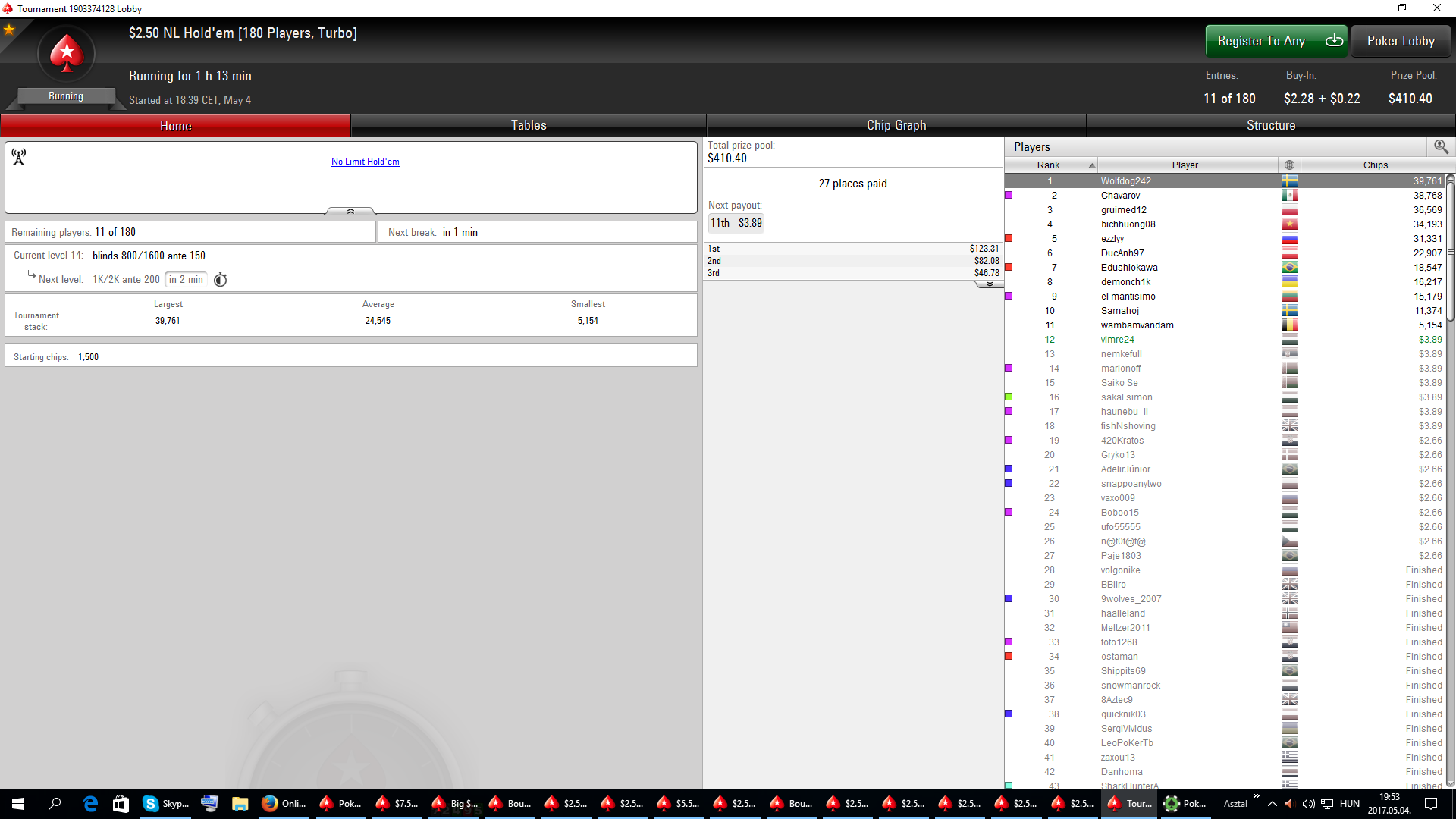Sort by the Chips column header
Viewport: 1456px width, 819px height.
coord(1375,165)
